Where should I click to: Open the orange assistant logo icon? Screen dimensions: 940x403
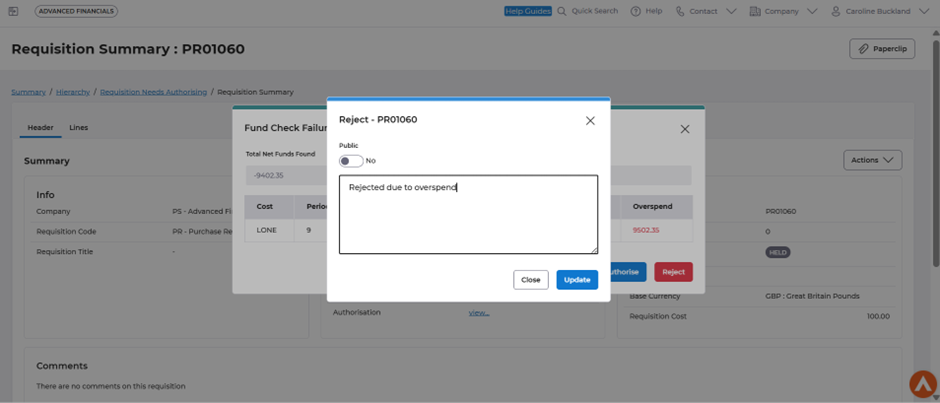click(923, 384)
